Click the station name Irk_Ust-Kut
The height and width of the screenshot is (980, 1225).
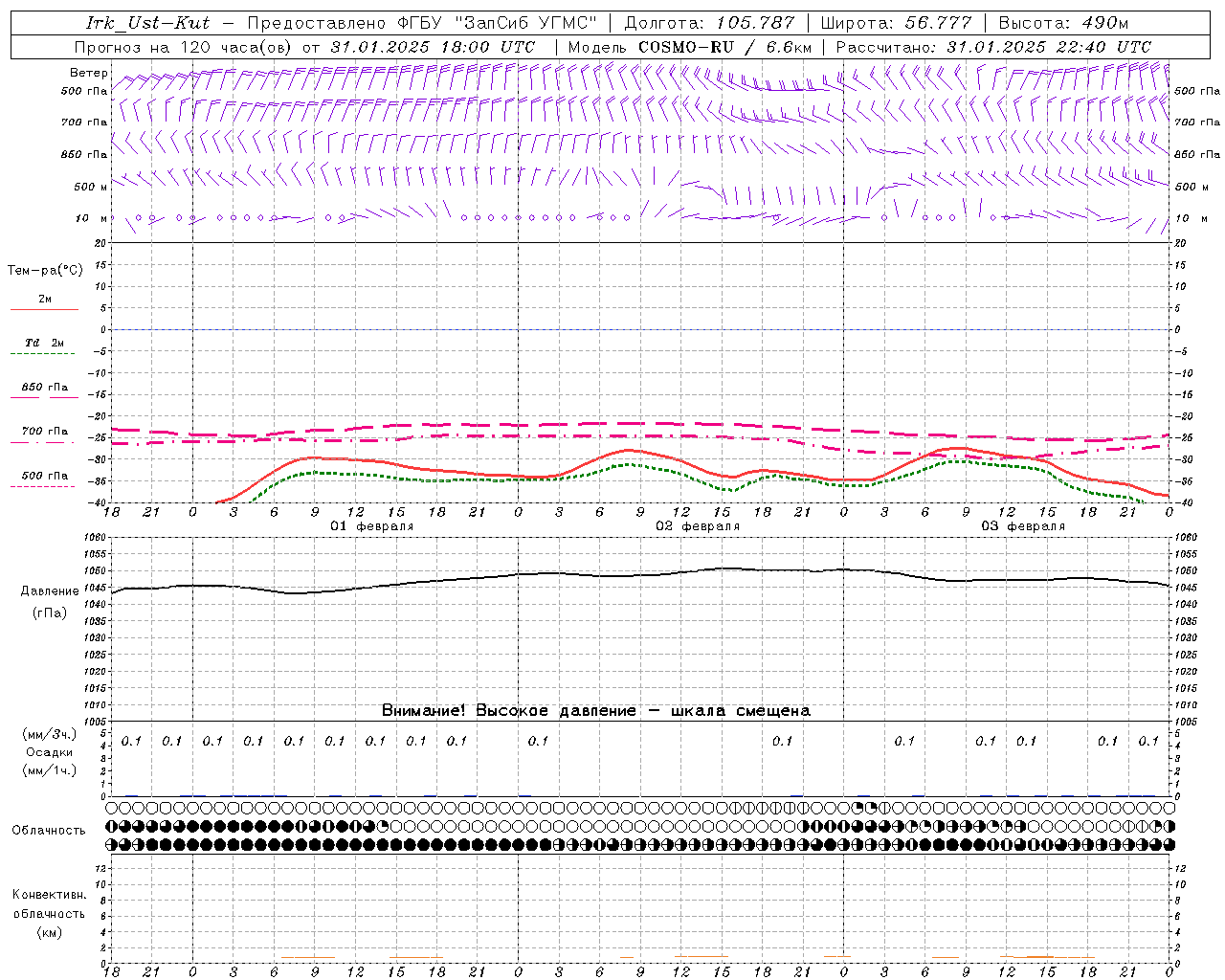click(x=147, y=23)
